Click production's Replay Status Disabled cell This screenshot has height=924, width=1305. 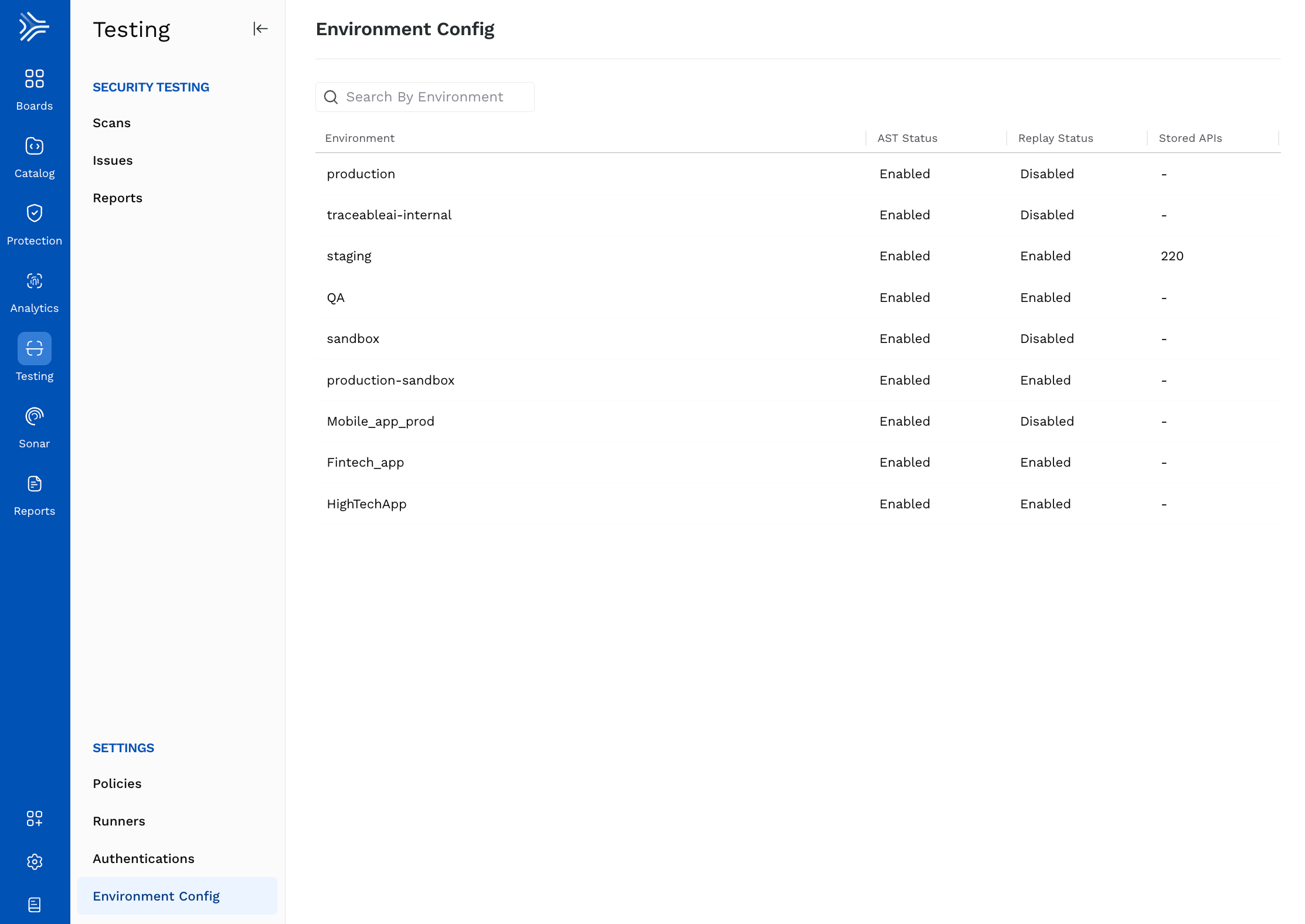pos(1047,174)
